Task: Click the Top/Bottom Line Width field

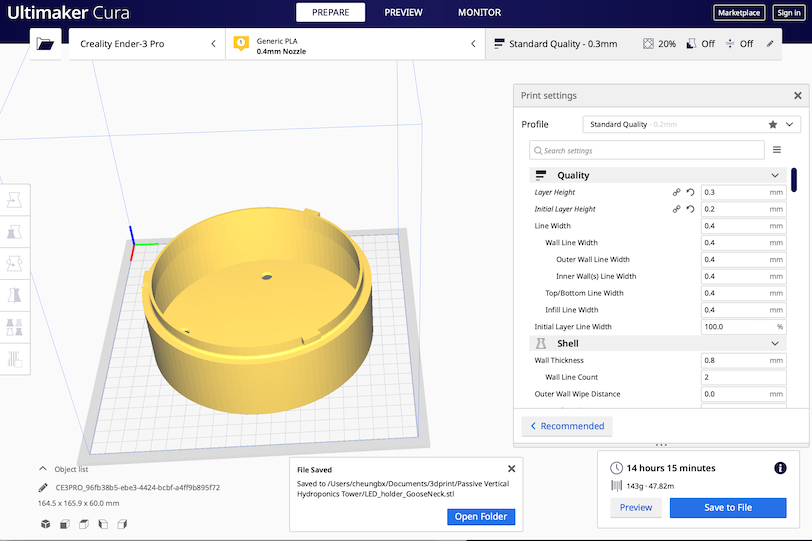Action: 744,293
